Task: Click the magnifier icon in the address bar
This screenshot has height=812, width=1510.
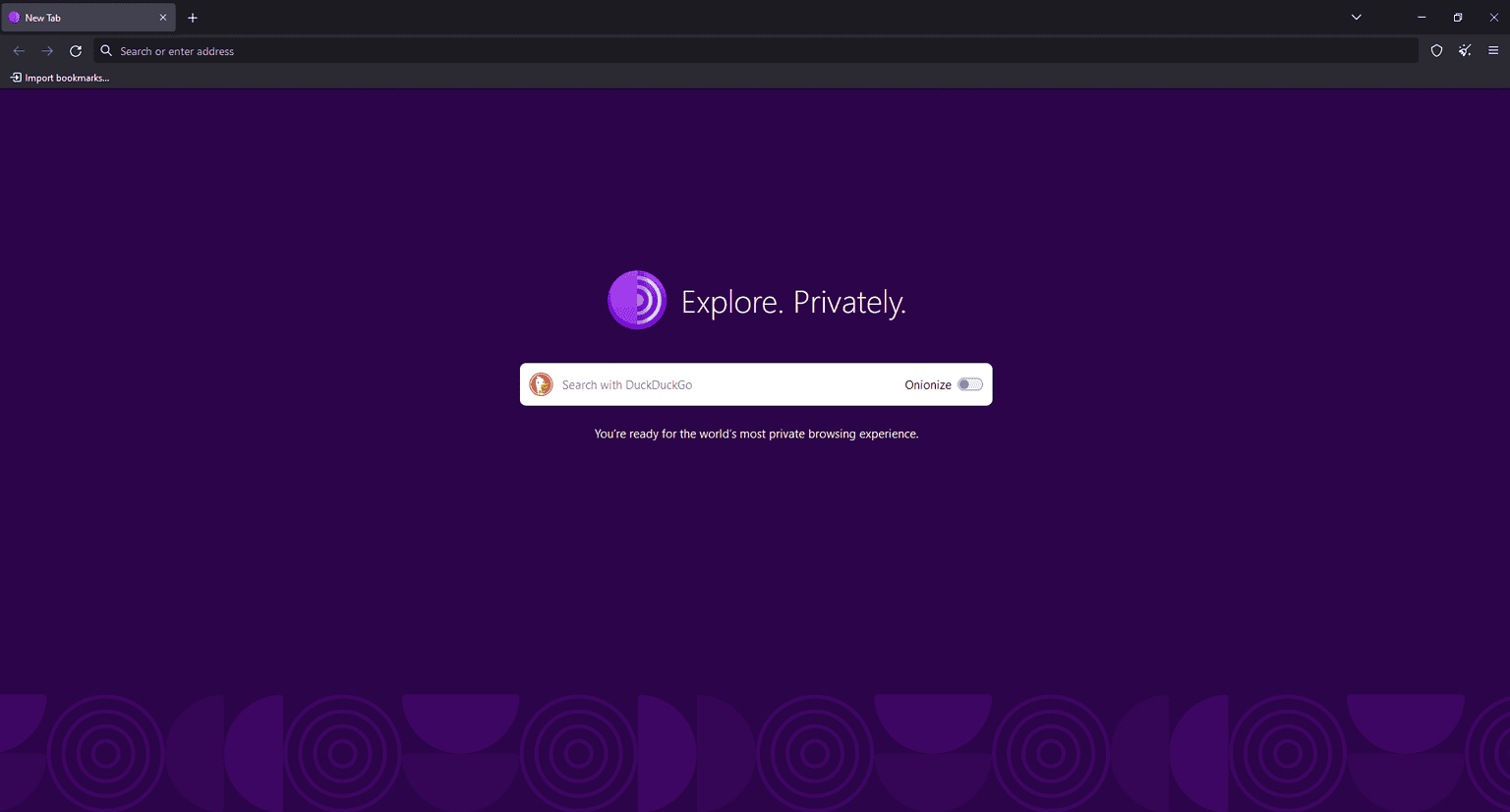Action: 105,50
